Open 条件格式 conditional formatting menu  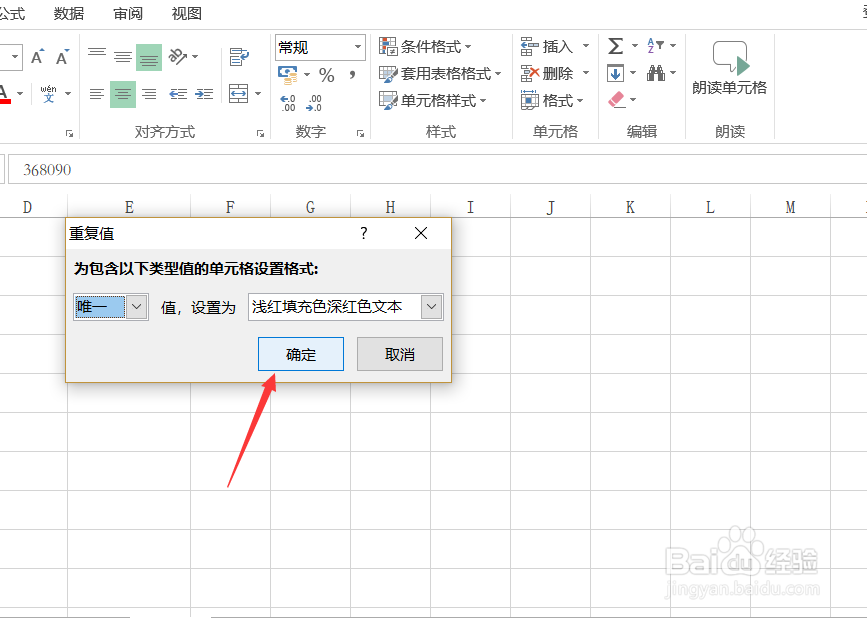click(425, 46)
